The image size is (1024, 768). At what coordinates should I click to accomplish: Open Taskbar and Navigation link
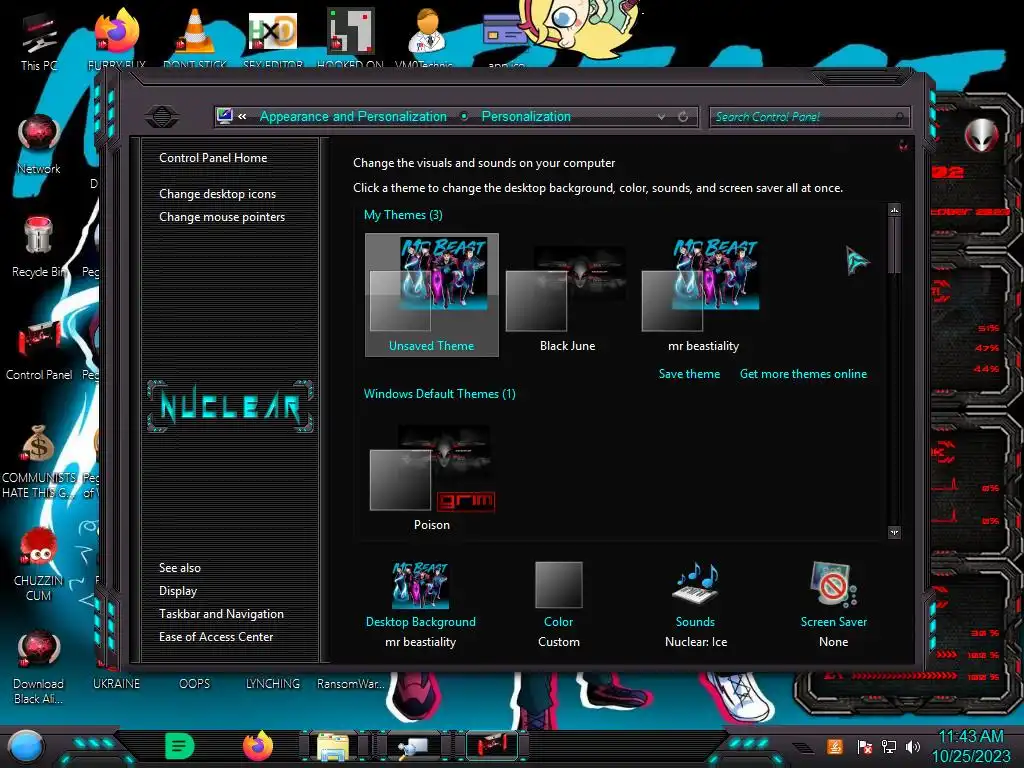click(x=221, y=614)
